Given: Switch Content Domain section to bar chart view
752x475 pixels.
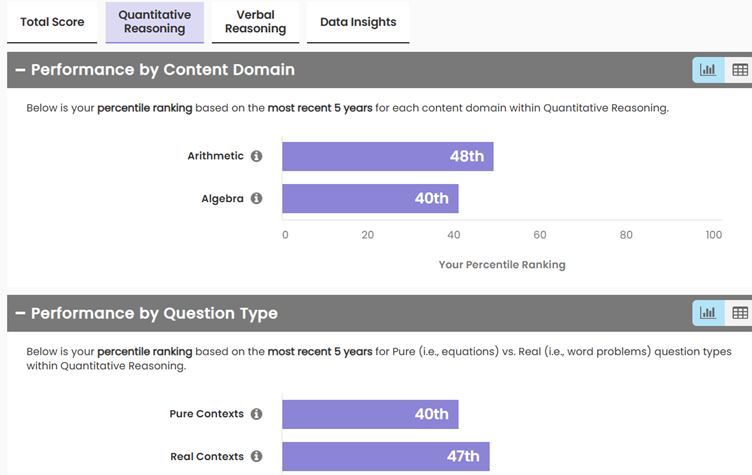Looking at the screenshot, I should [x=708, y=70].
